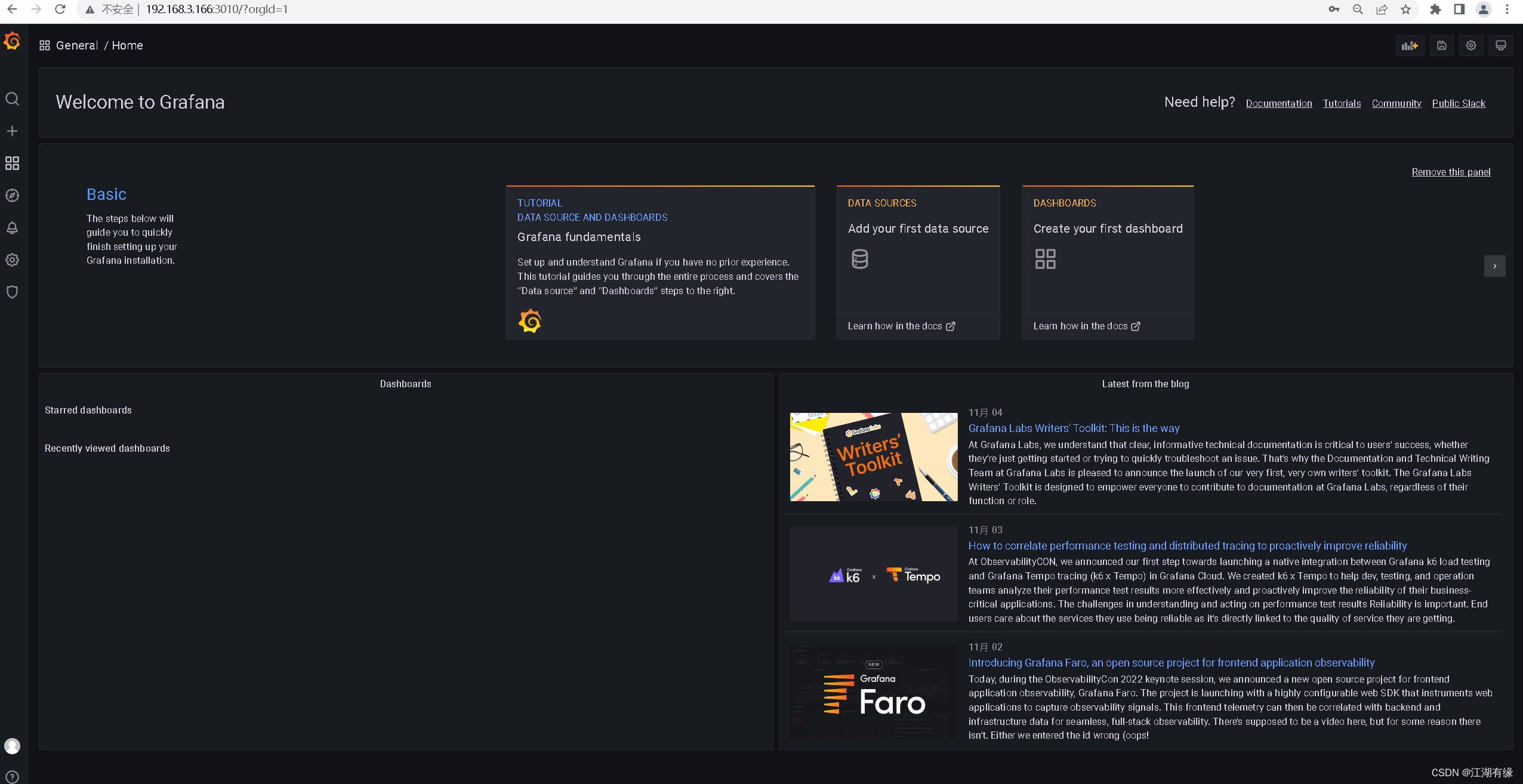
Task: Open the Explore compass icon
Action: [12, 195]
